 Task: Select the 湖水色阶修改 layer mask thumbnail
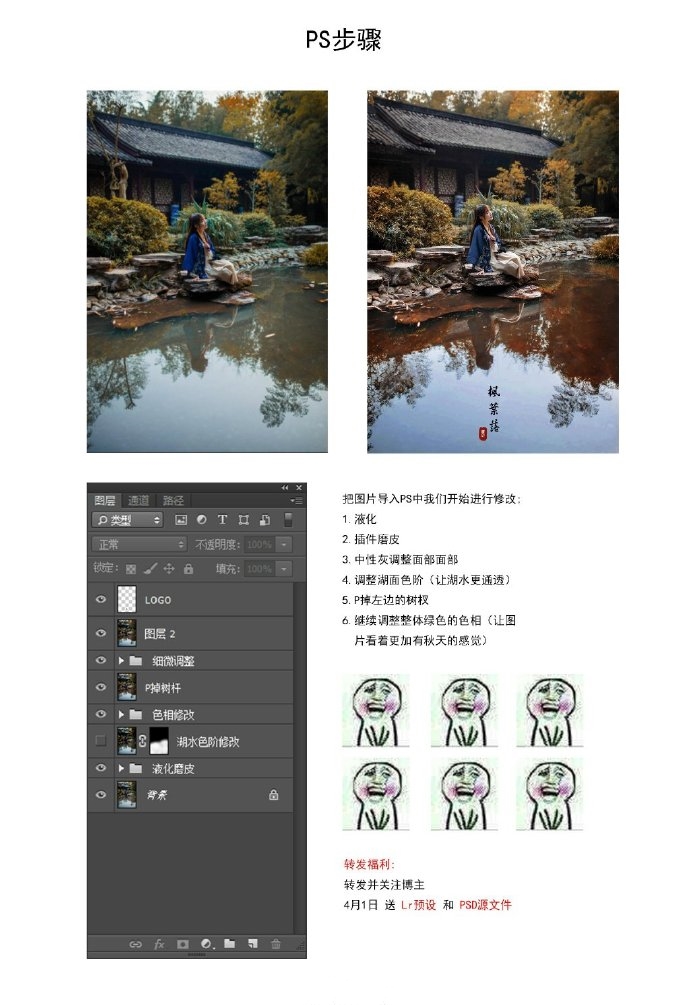(159, 741)
